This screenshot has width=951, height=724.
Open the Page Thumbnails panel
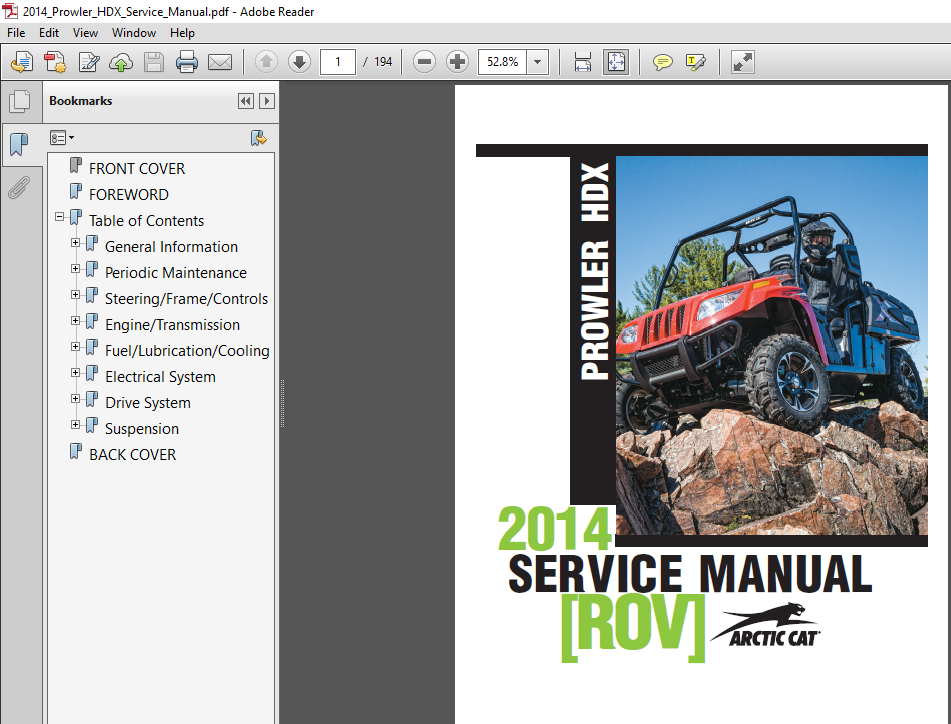[x=20, y=101]
